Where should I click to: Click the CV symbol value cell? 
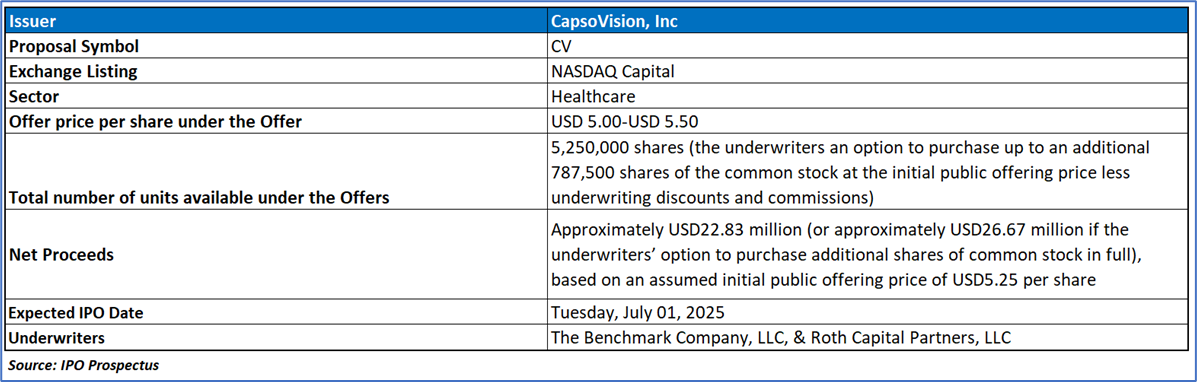(x=870, y=47)
